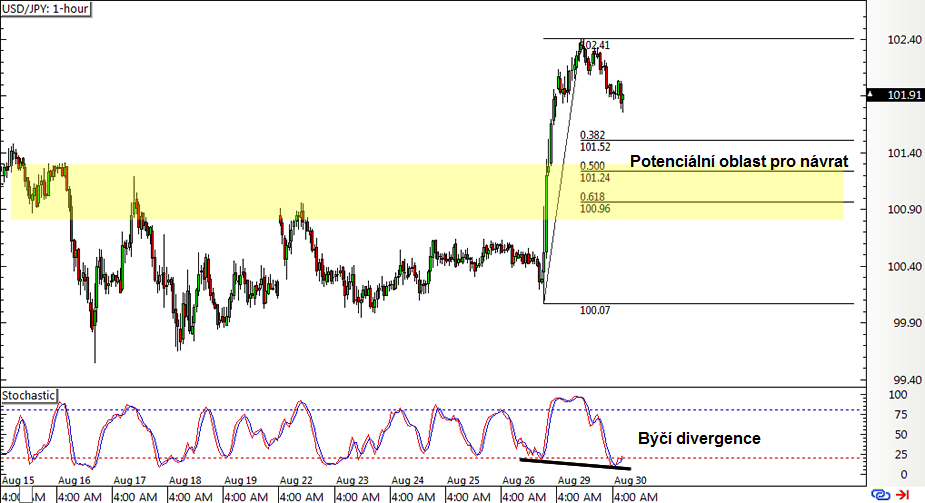Click the Aug 17 date label
This screenshot has height=503, width=925.
(130, 481)
